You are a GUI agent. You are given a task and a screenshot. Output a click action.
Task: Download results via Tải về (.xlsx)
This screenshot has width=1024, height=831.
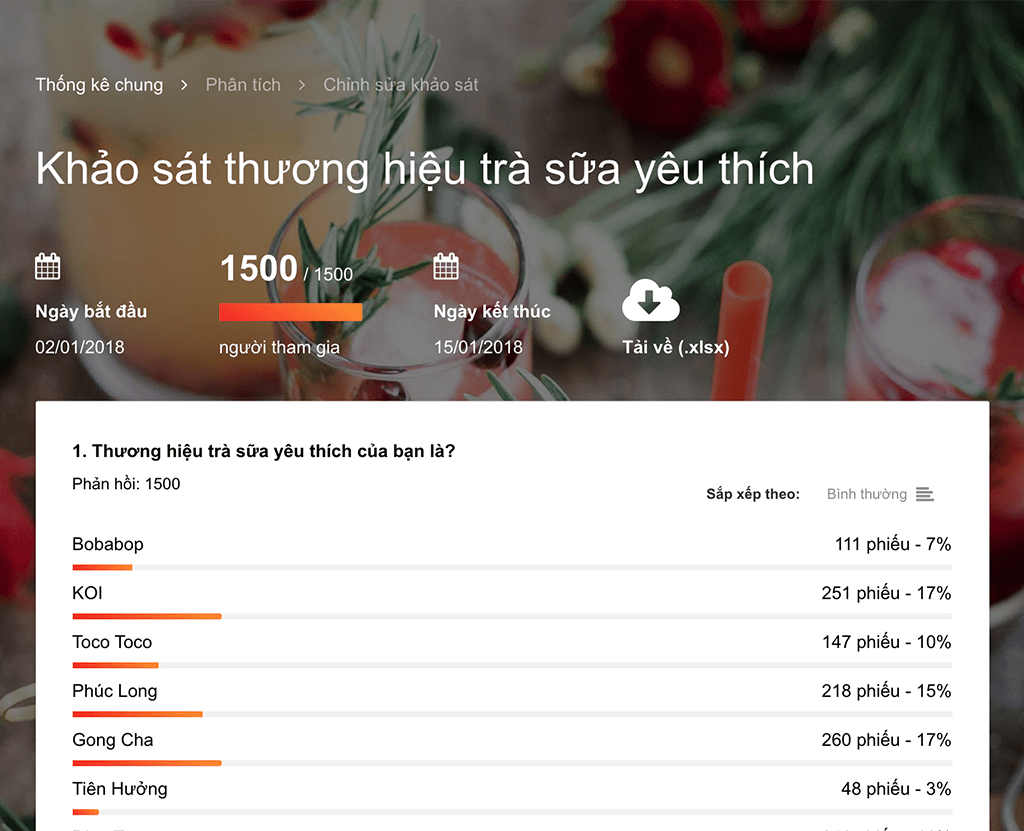676,348
